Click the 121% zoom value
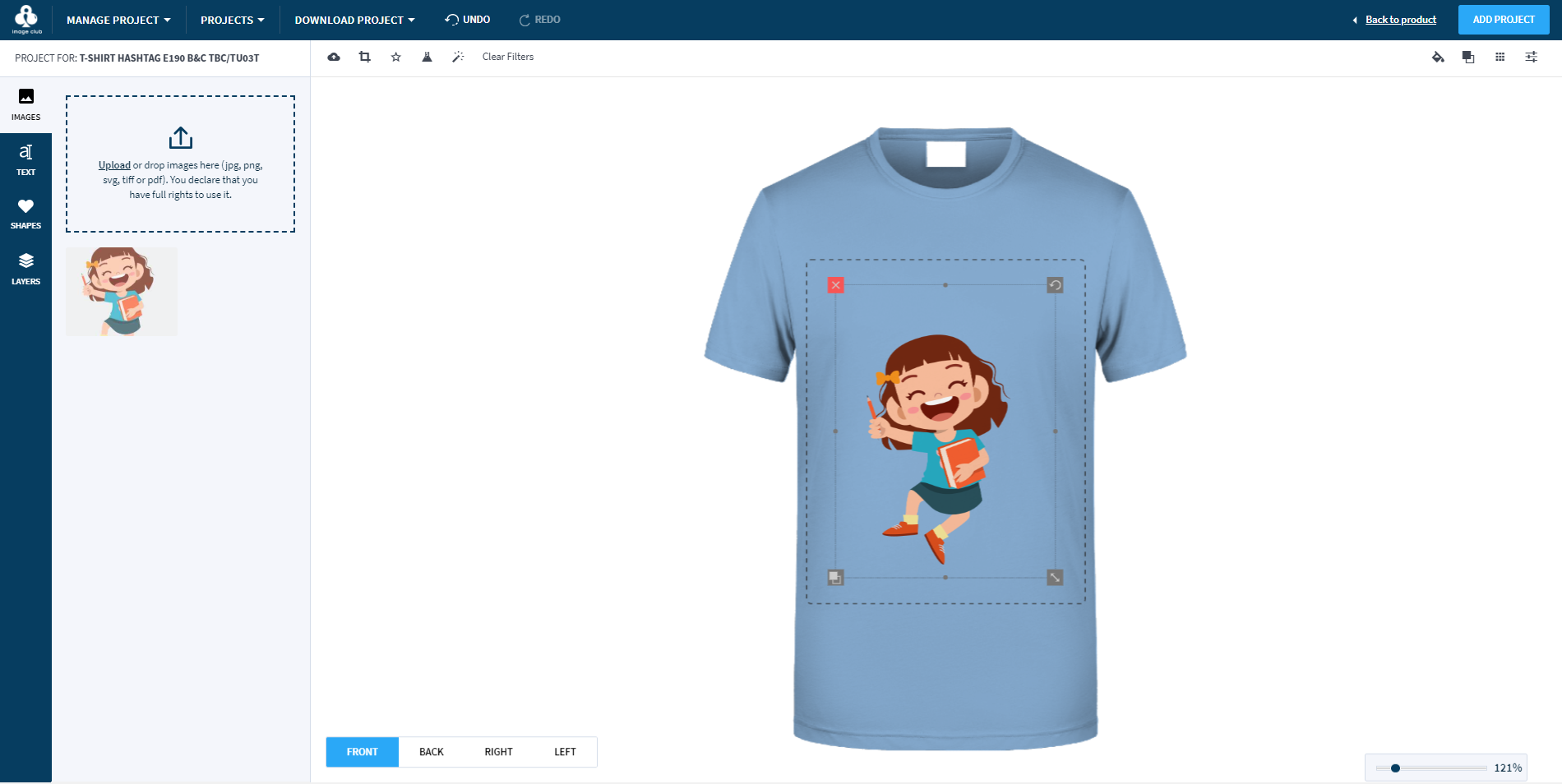Viewport: 1562px width, 784px height. tap(1508, 768)
